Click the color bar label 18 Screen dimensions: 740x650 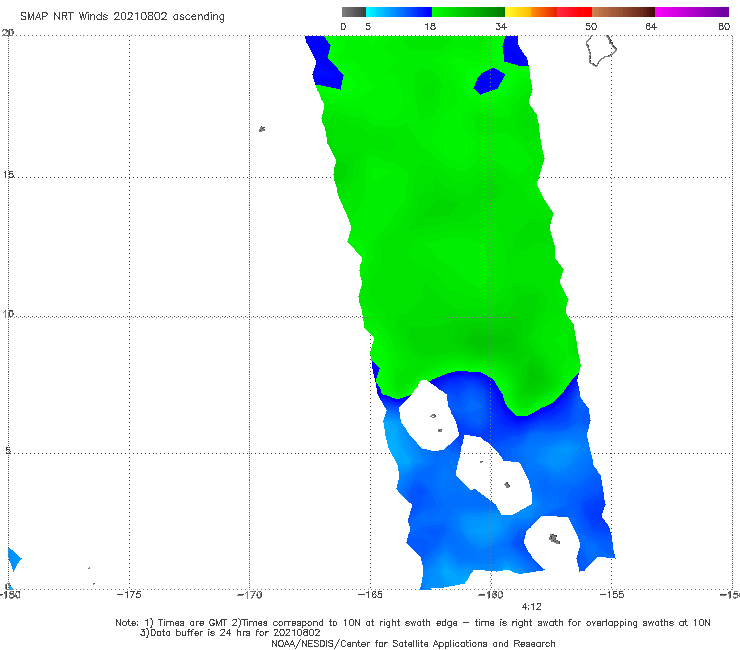(430, 26)
